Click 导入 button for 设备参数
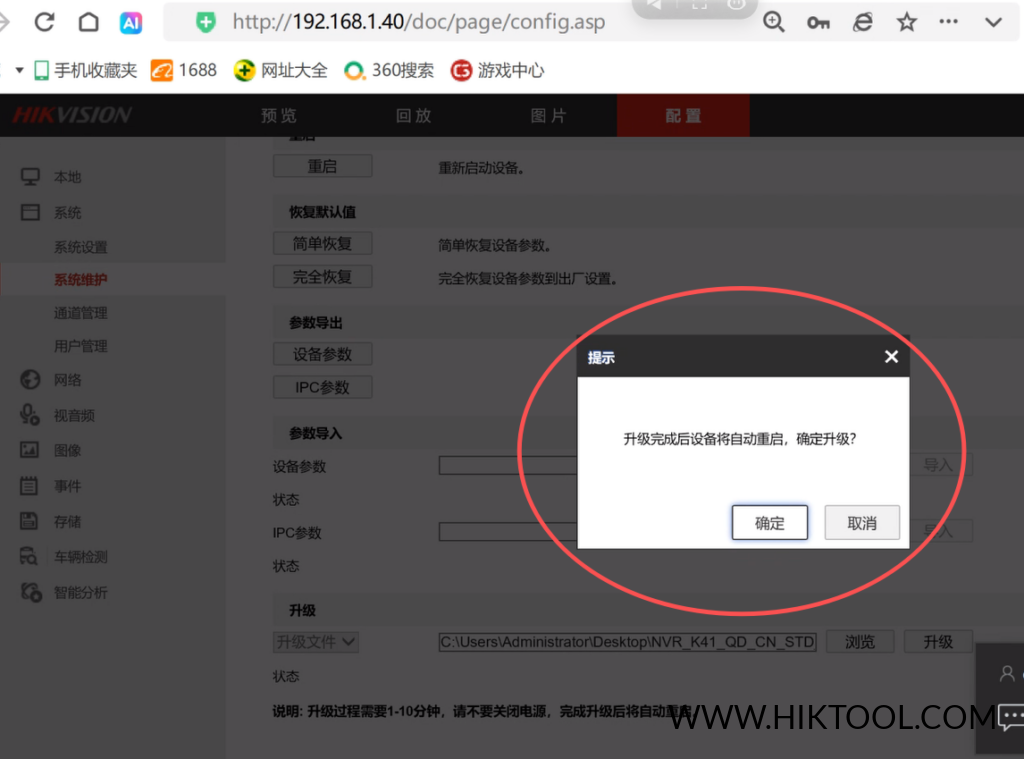 pos(941,465)
